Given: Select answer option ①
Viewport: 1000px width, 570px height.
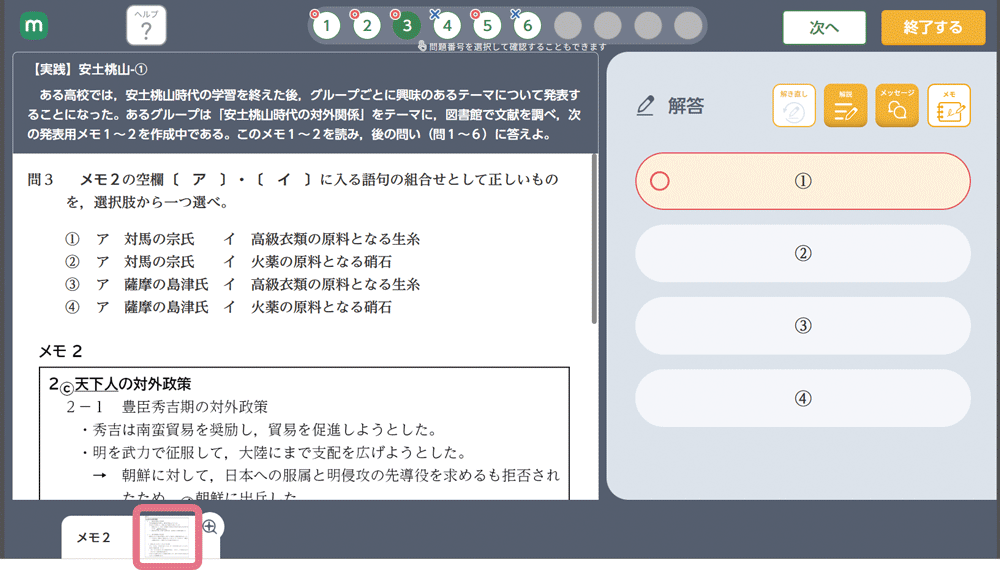Looking at the screenshot, I should tap(803, 181).
